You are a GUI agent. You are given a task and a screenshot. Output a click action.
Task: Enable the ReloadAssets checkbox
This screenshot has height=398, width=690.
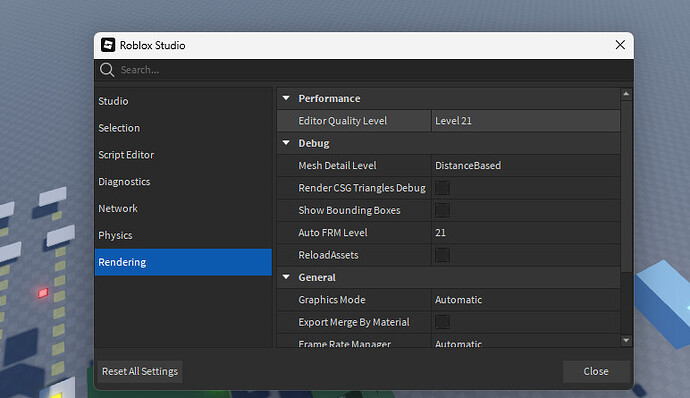pyautogui.click(x=442, y=255)
